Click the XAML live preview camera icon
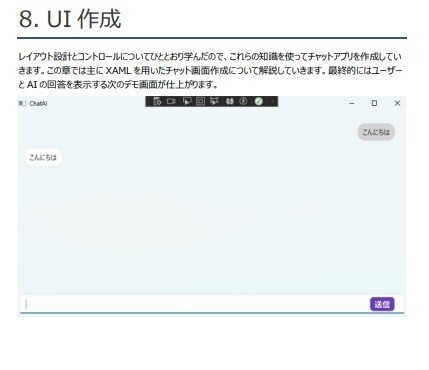 pos(171,101)
